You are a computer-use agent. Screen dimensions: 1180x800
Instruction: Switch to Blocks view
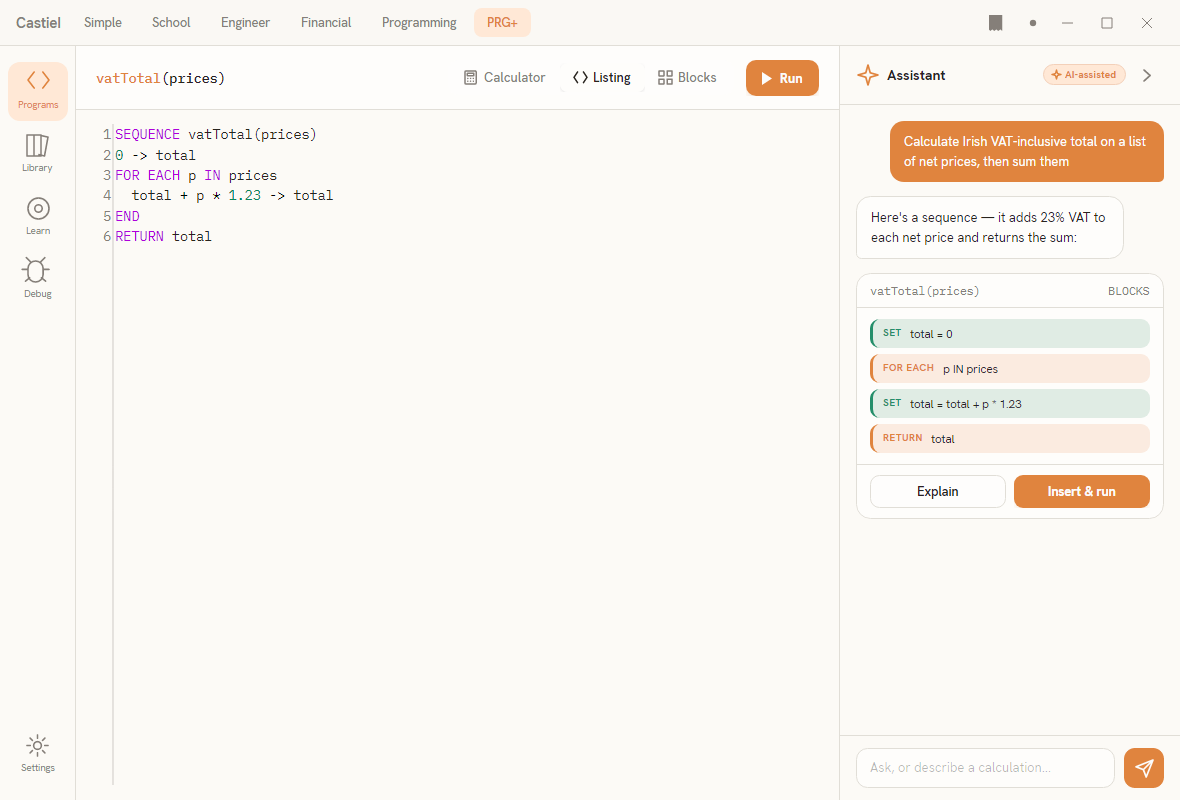[687, 78]
